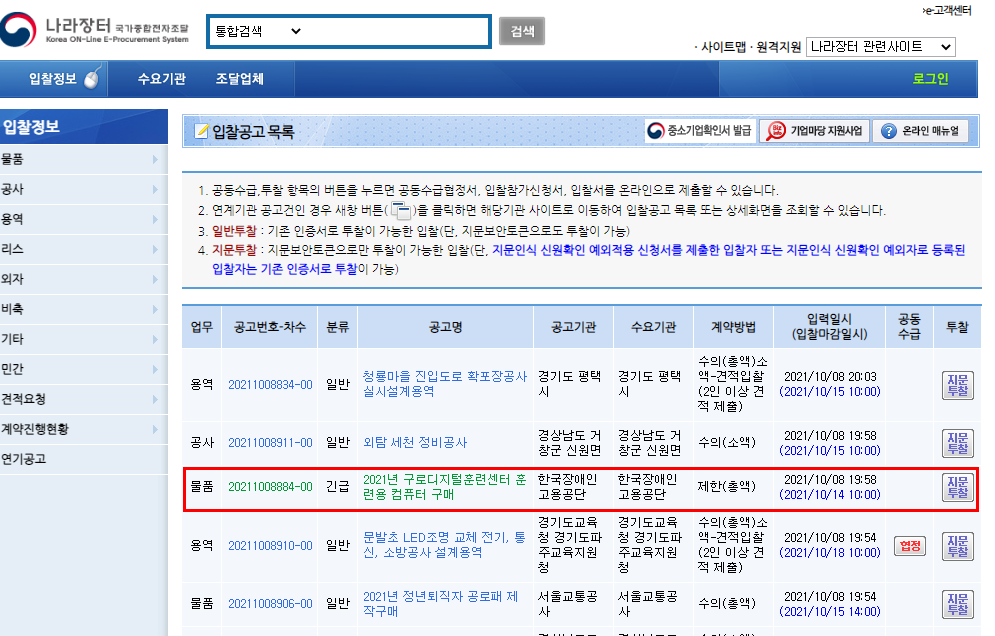Expand the 공사 sidebar arrow
995x636 pixels.
click(155, 189)
